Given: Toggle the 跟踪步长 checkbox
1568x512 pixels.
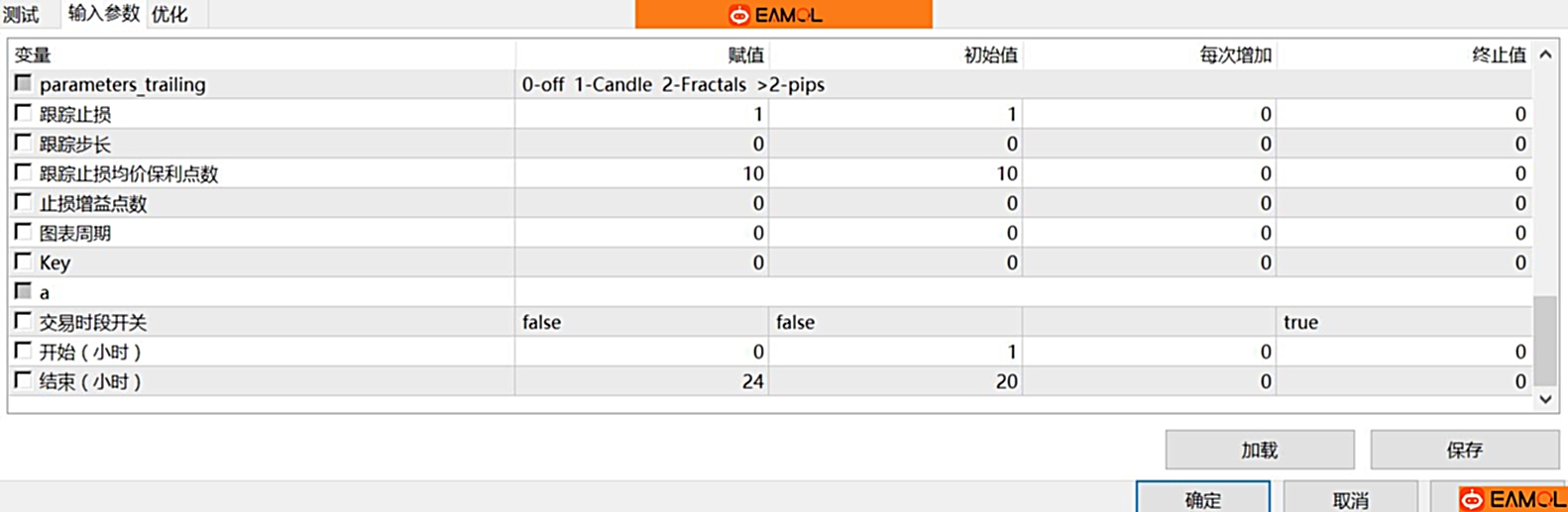Looking at the screenshot, I should [x=23, y=144].
